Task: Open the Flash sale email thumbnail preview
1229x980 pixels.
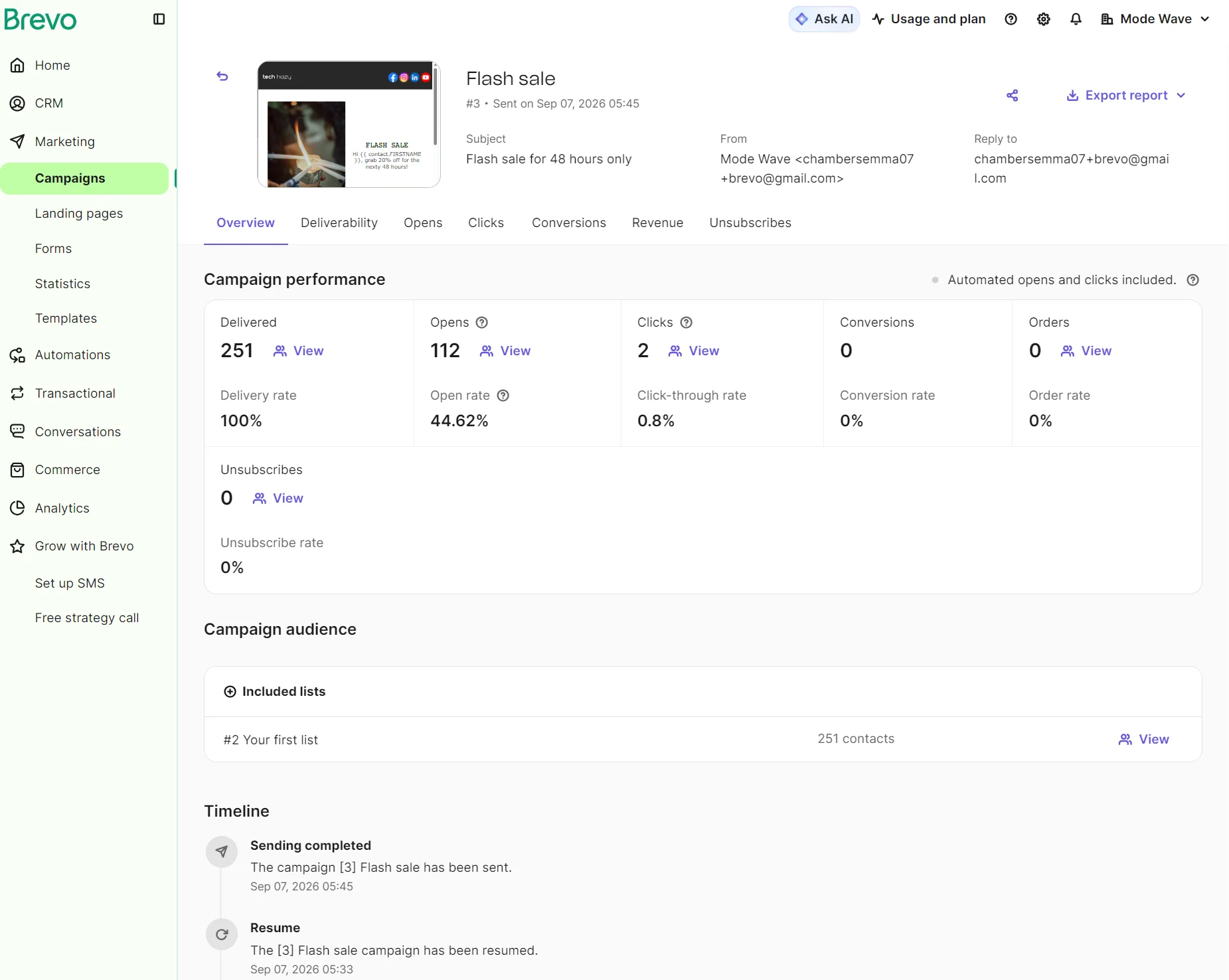Action: click(x=349, y=125)
